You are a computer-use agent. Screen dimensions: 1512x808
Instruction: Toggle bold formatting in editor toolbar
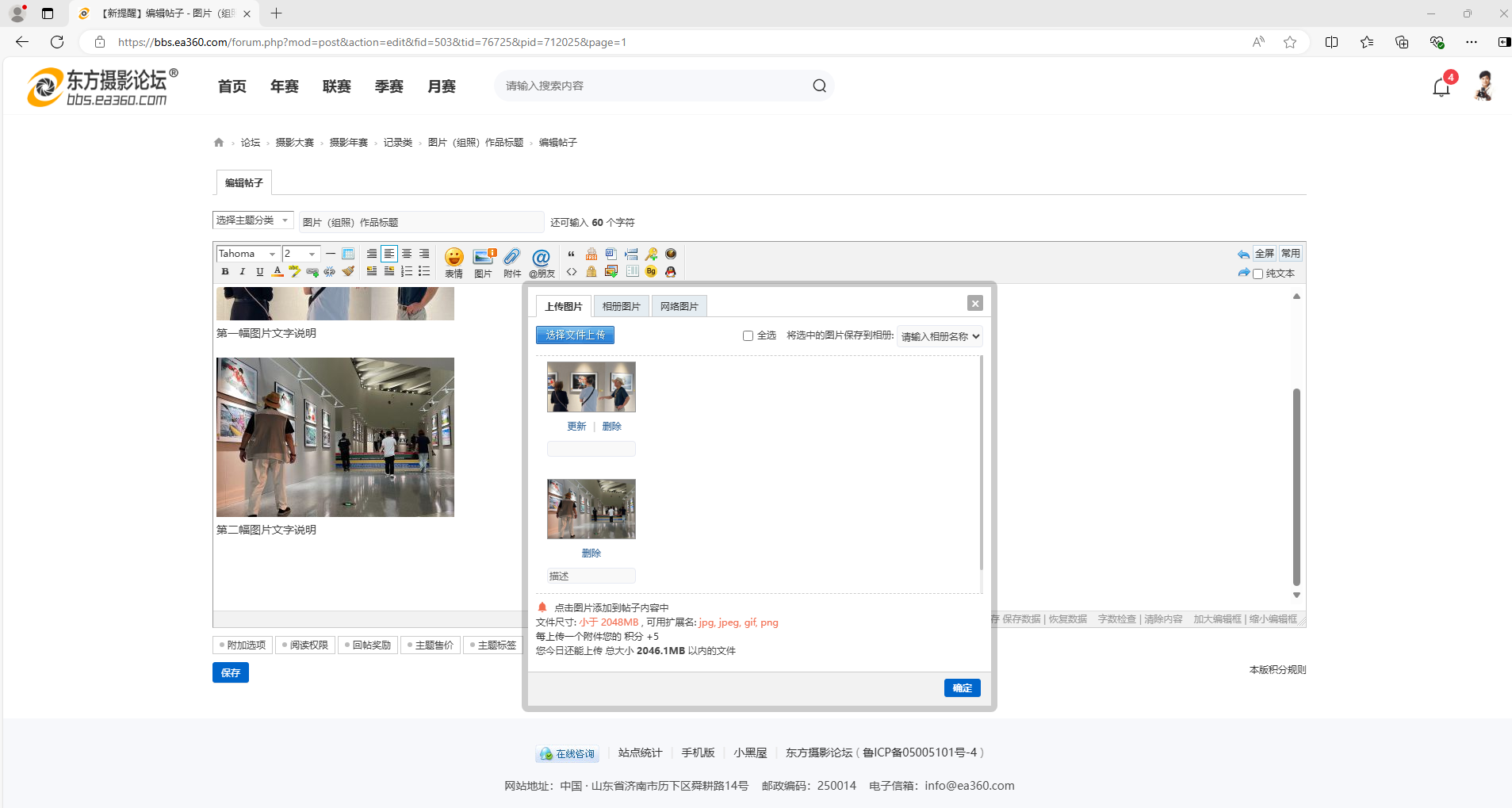pyautogui.click(x=225, y=272)
